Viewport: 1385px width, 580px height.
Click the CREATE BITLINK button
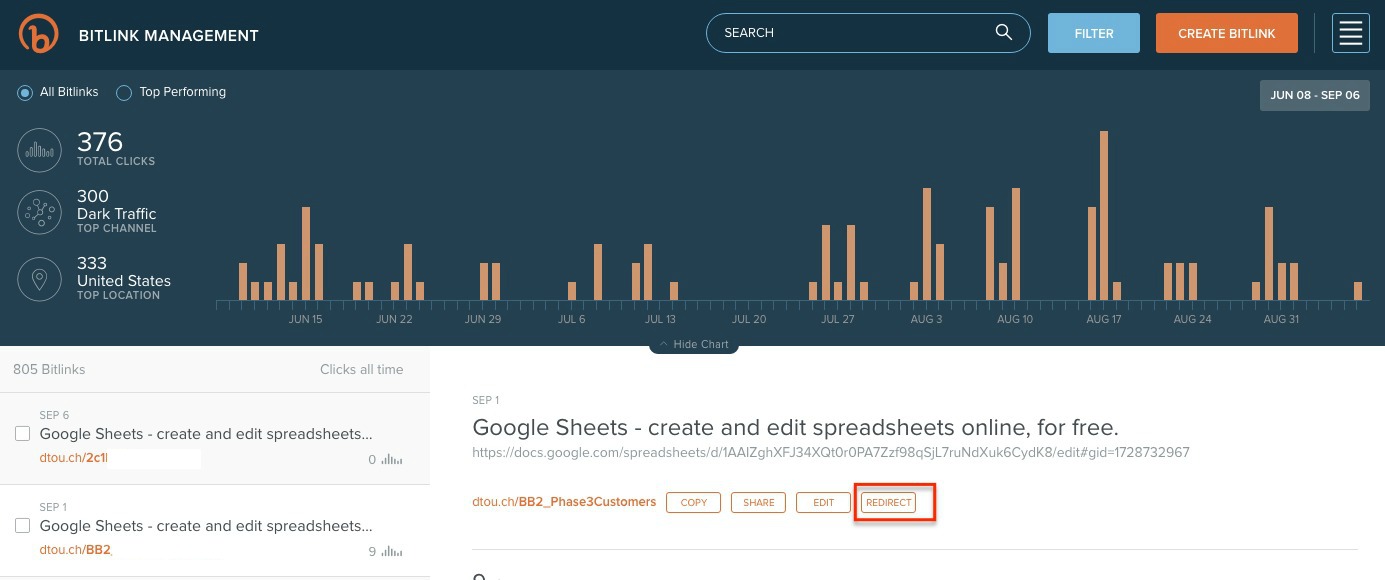1226,33
